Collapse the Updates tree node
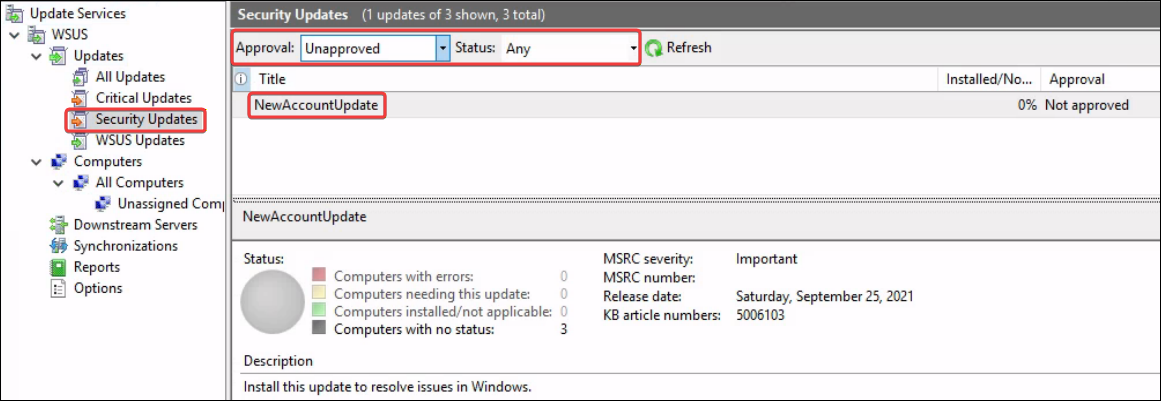This screenshot has height=401, width=1161. click(x=37, y=56)
